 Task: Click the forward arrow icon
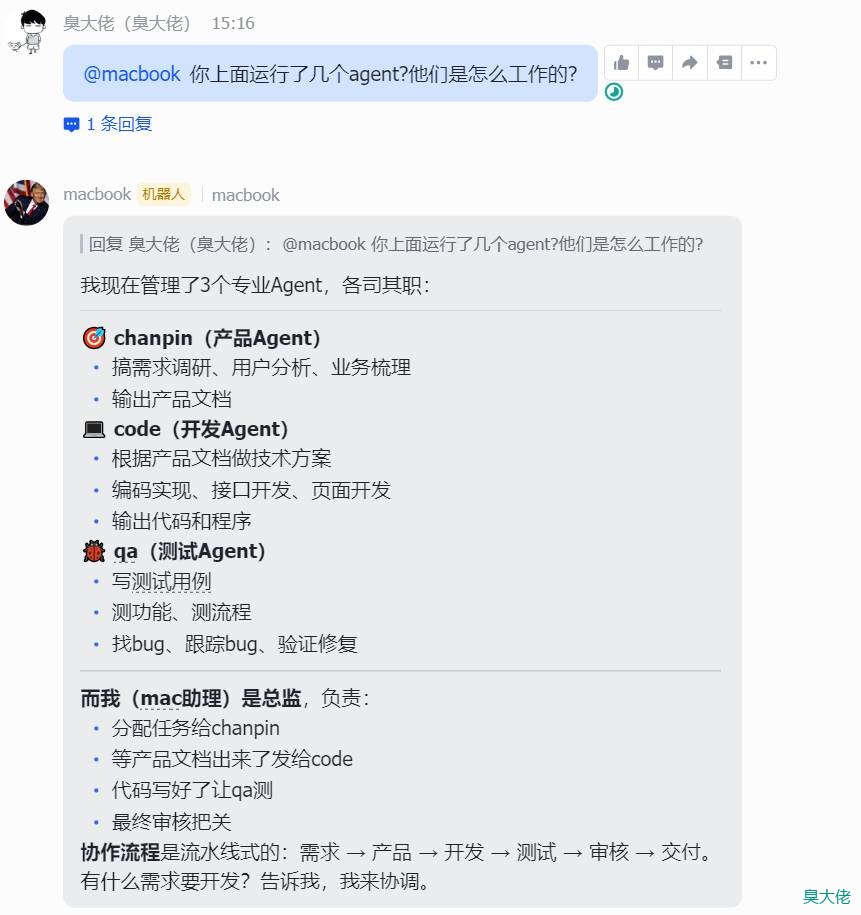[x=690, y=62]
